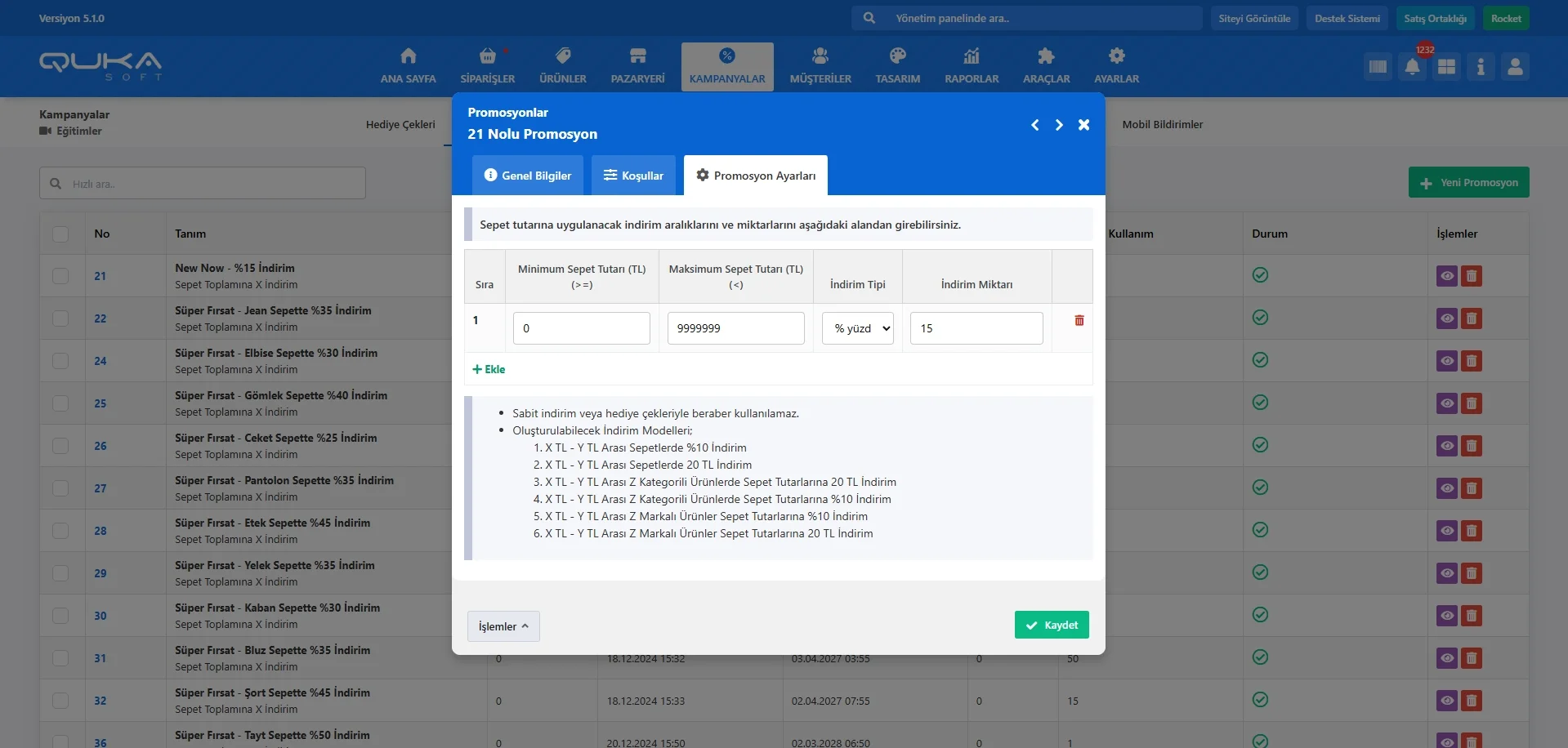Open Siparişler from the top navigation

click(x=487, y=66)
